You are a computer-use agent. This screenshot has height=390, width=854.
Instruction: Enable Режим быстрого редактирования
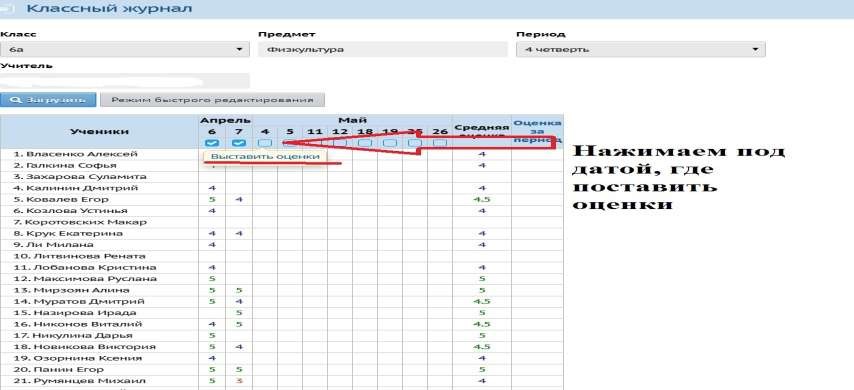point(212,100)
